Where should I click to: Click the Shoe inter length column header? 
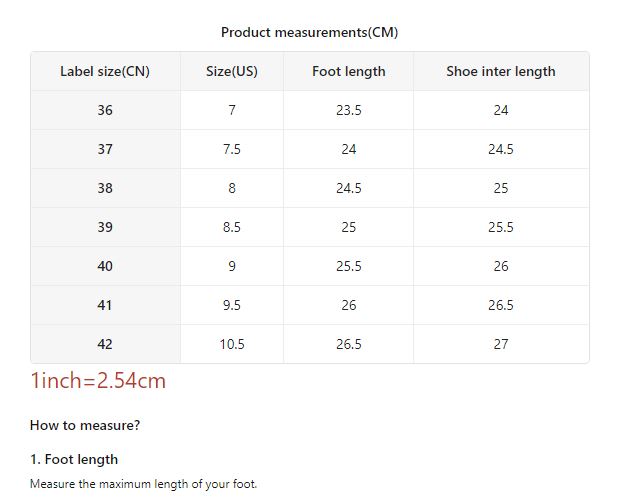[x=500, y=71]
